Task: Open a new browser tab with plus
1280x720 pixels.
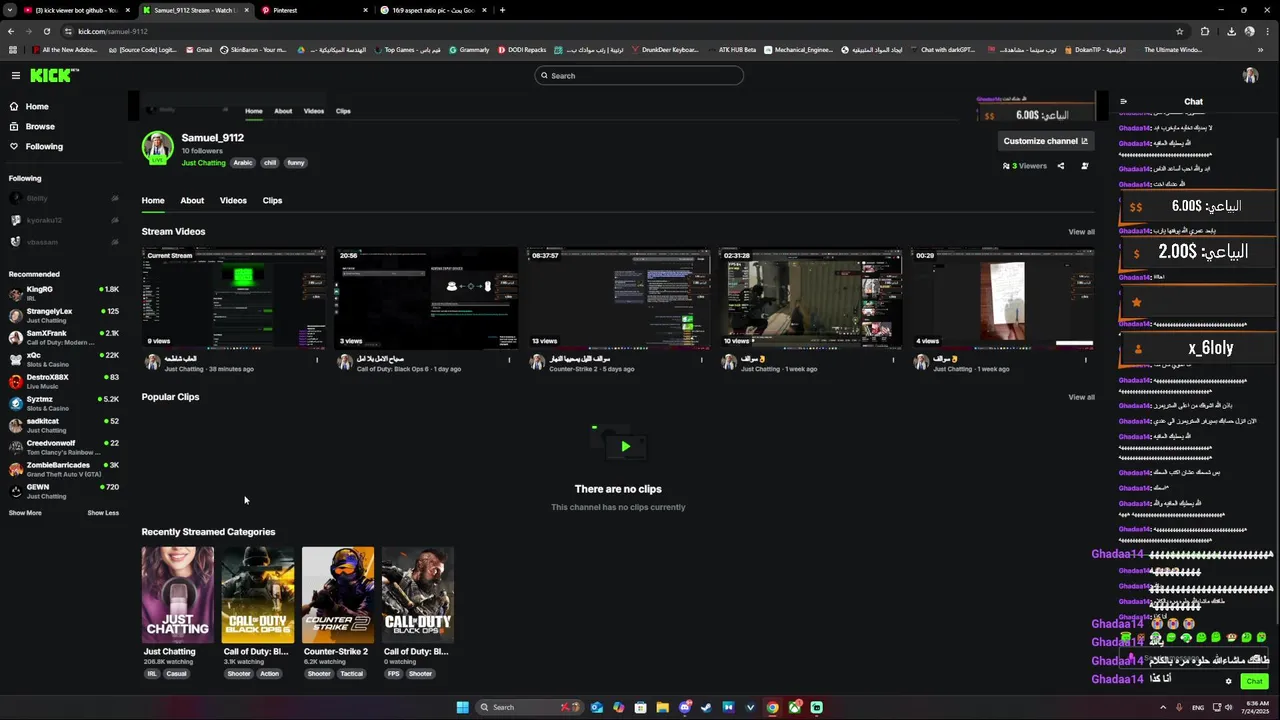Action: (502, 10)
